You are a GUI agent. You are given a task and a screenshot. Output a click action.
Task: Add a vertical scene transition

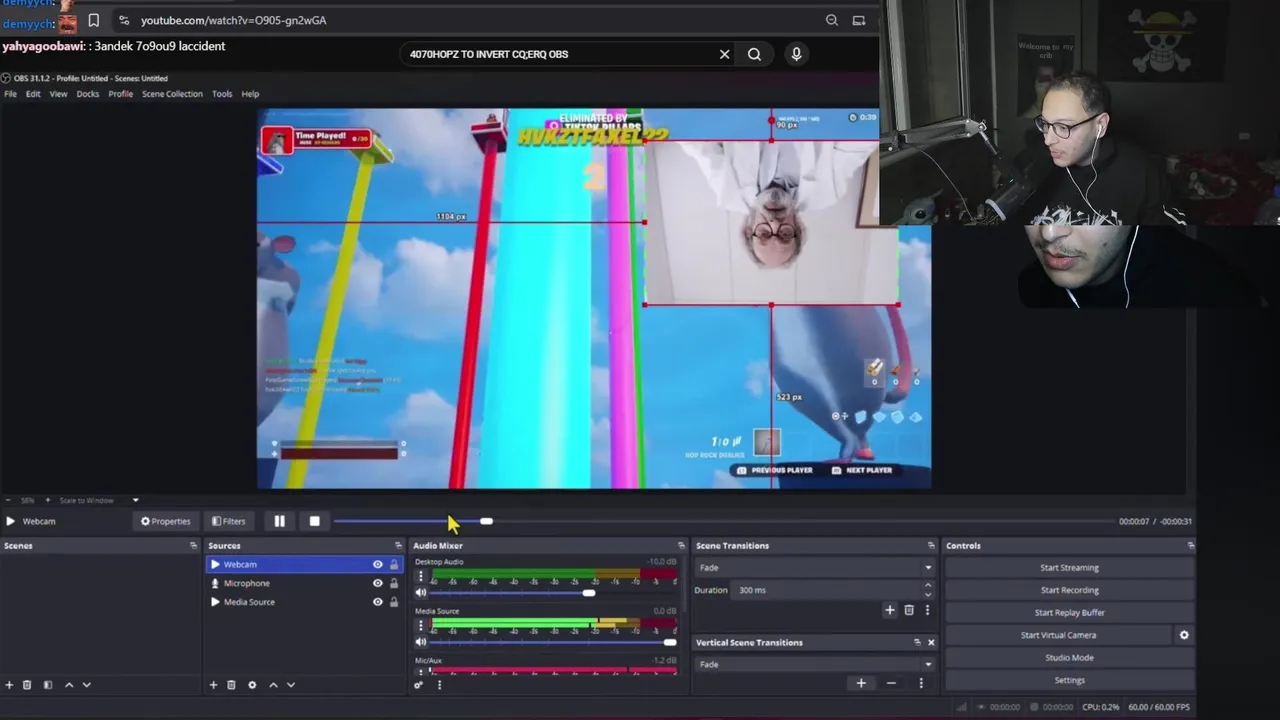861,683
